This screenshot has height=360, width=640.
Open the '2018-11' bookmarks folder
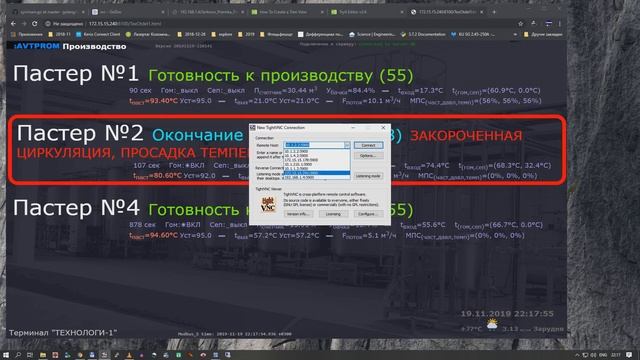(x=60, y=35)
